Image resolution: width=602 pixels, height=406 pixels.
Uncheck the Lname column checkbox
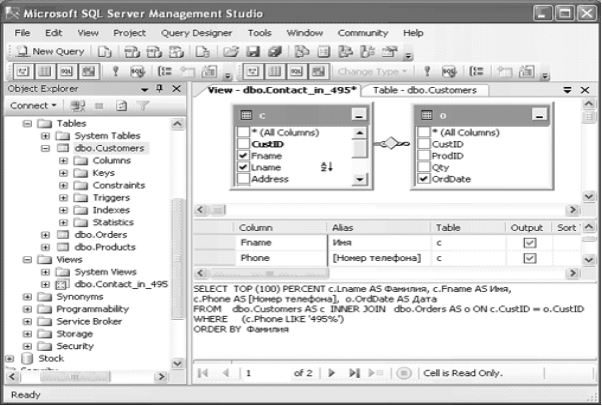(x=243, y=167)
